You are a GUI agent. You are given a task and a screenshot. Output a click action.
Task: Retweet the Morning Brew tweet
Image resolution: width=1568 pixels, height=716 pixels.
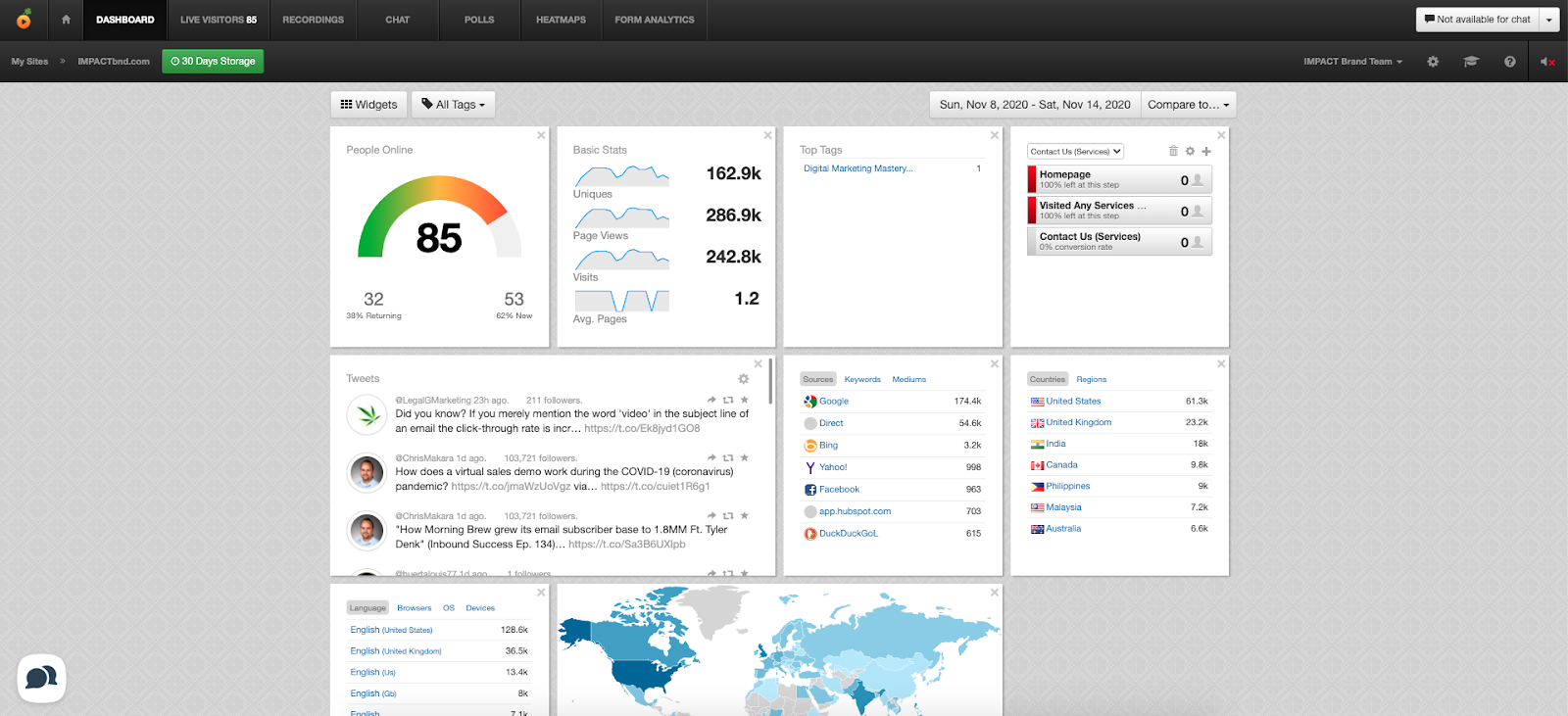pos(728,515)
